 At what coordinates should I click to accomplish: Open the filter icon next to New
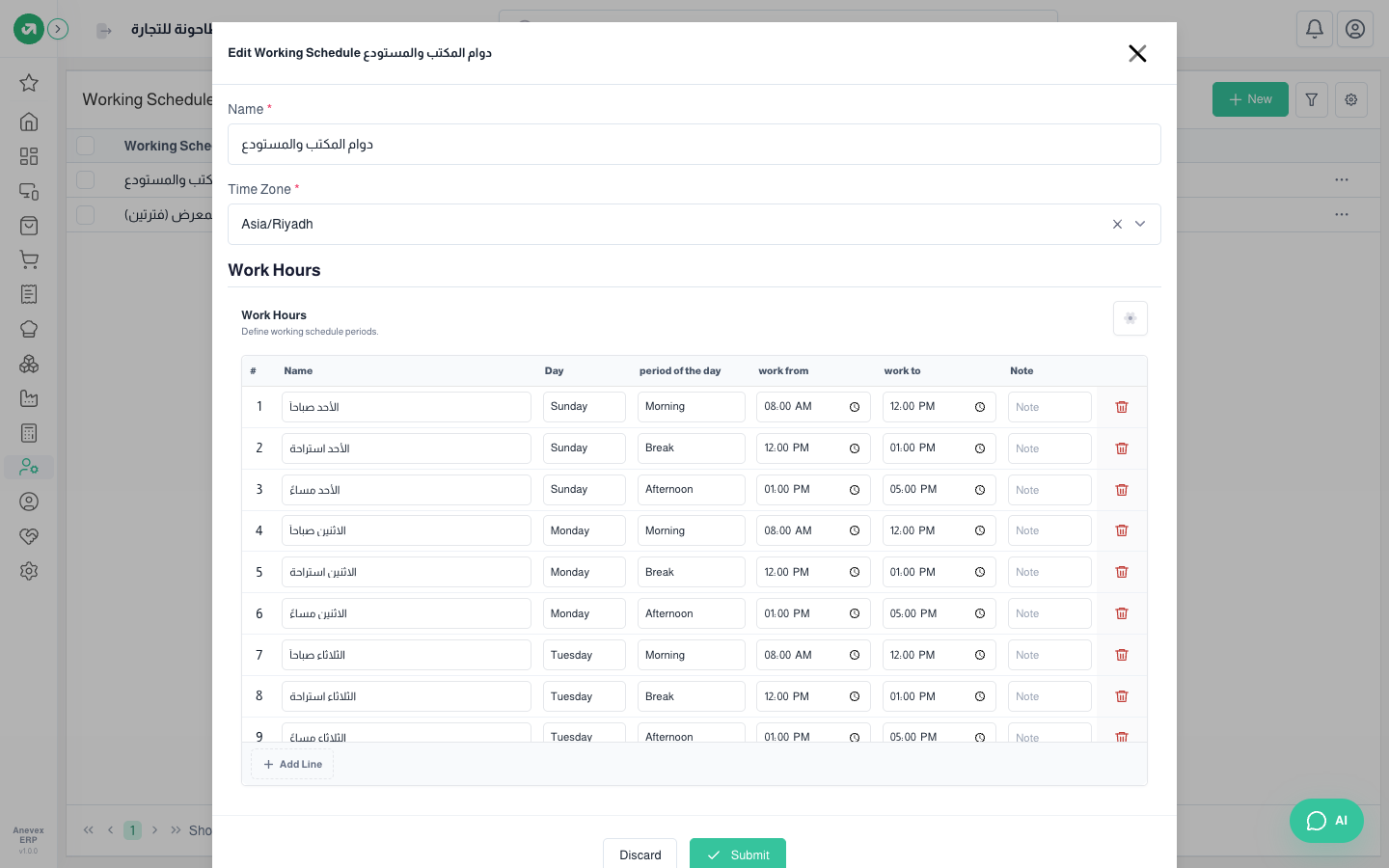tap(1312, 99)
